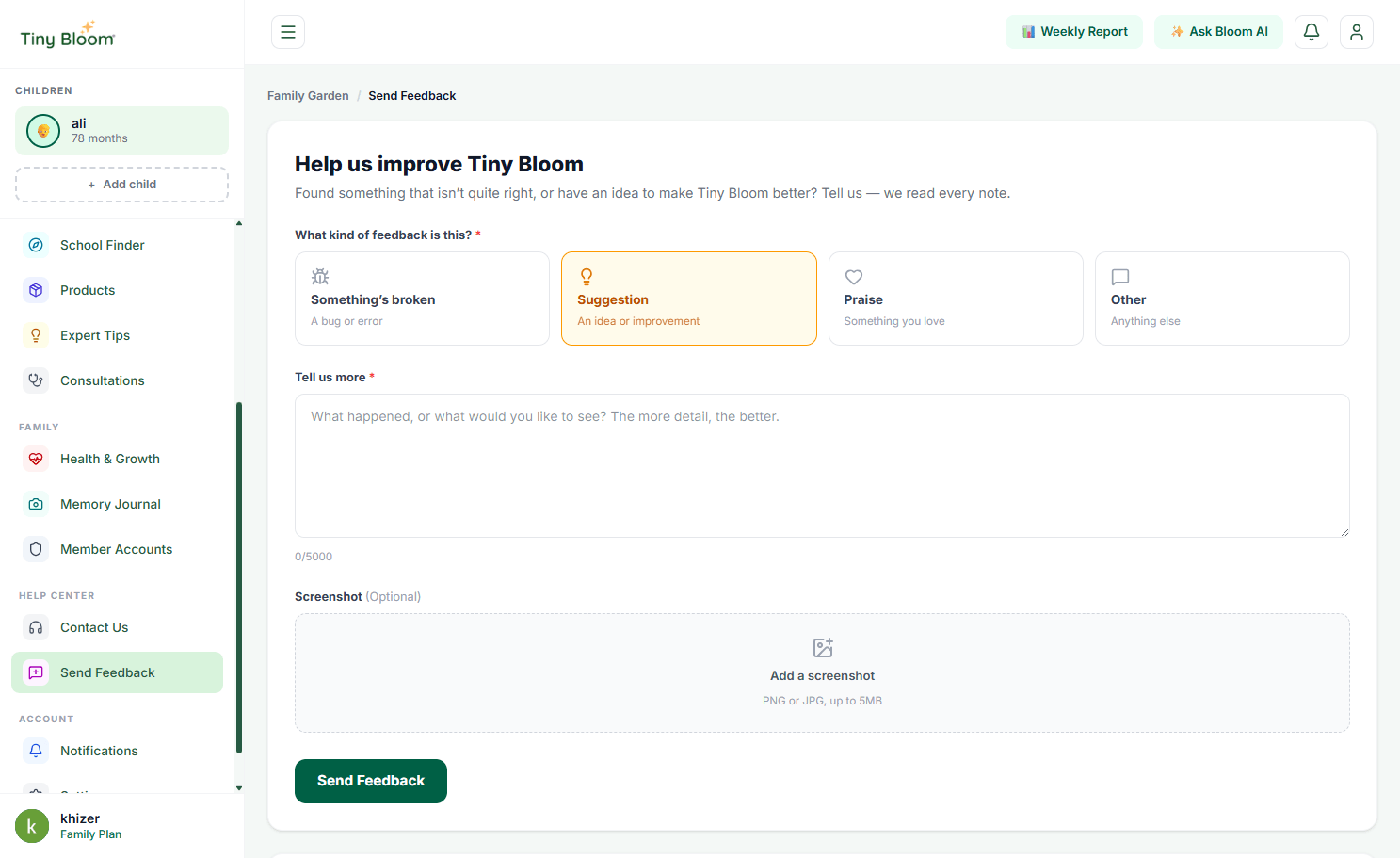Open Memory Journal
The image size is (1400, 858).
(118, 504)
